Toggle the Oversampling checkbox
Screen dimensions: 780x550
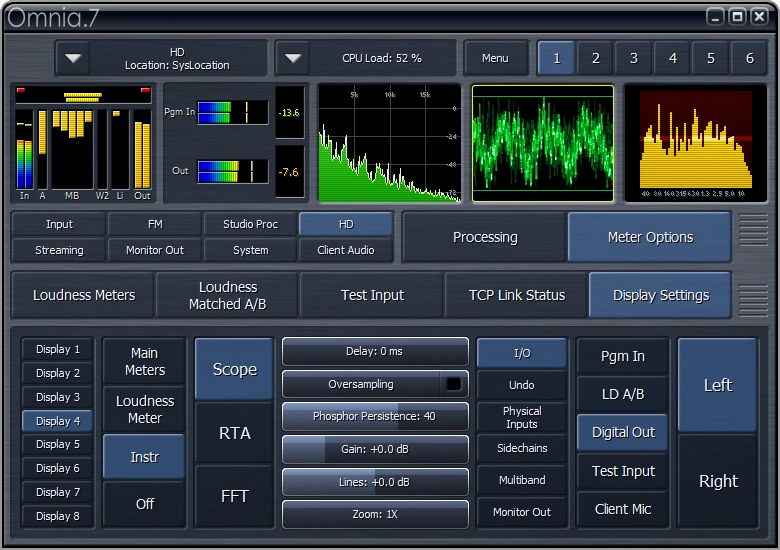point(453,384)
